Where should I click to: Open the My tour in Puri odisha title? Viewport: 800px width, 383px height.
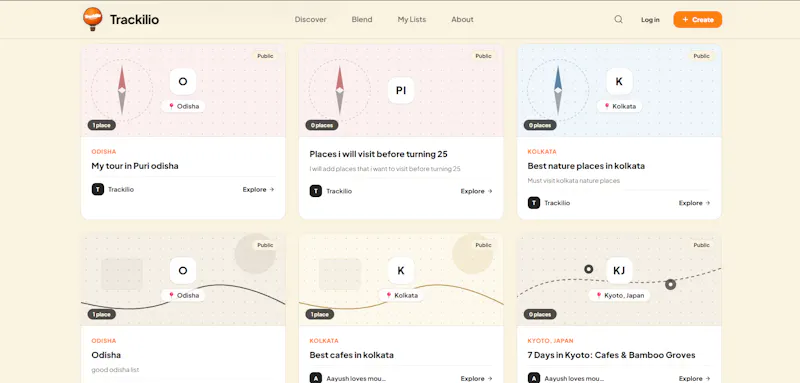point(135,166)
